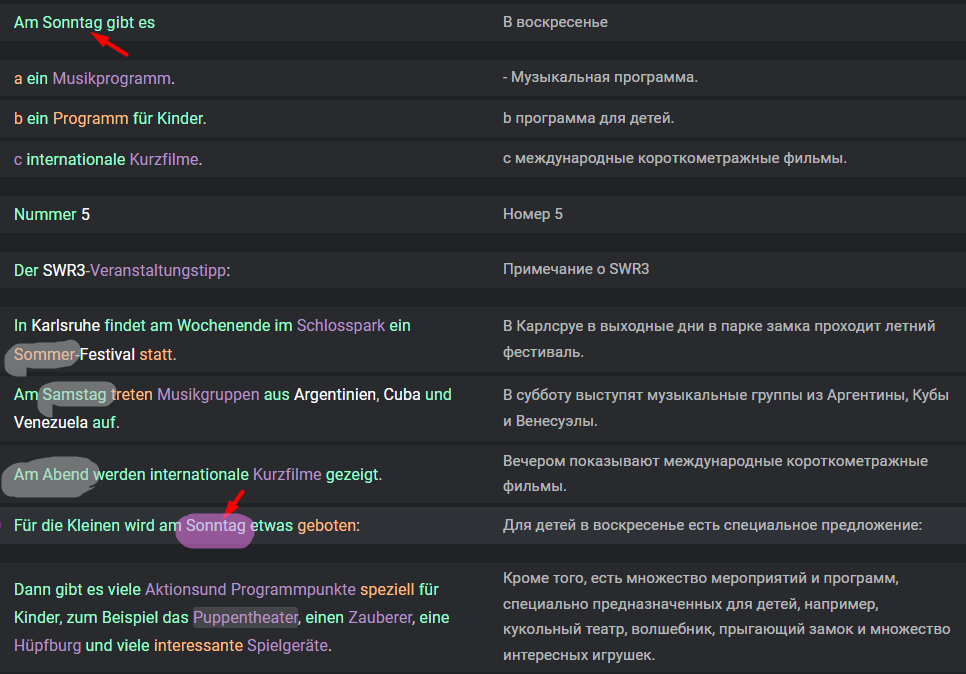
Task: Click the translation 'b программа для детей.'
Action: (588, 118)
